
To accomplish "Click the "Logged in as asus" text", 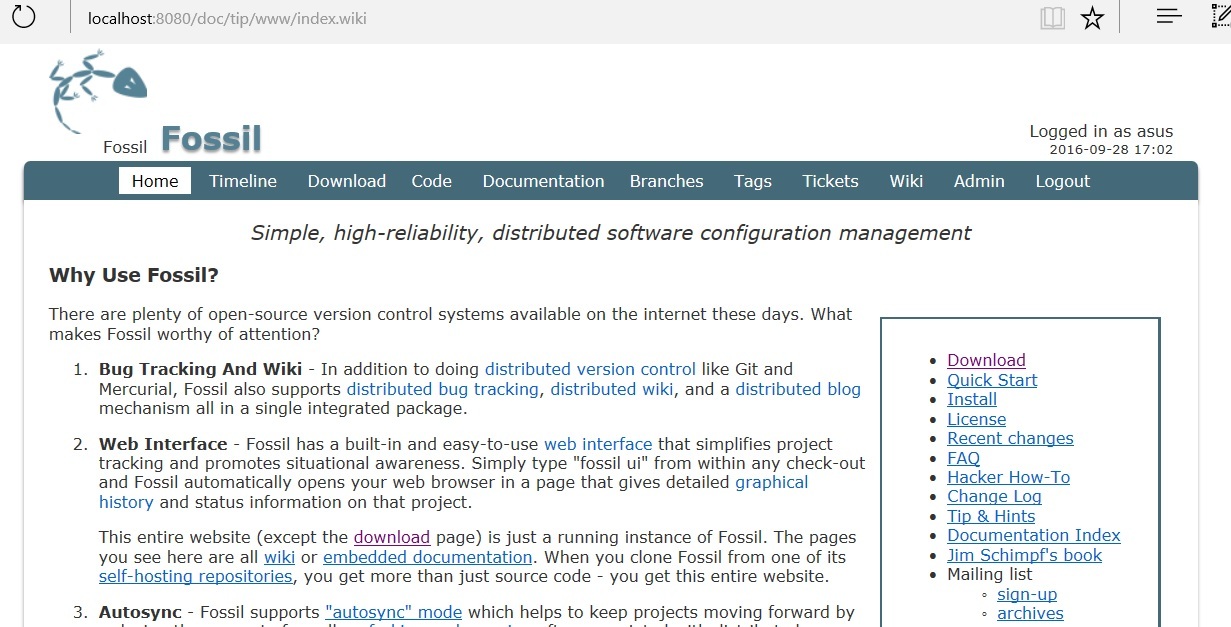I will pos(1101,131).
